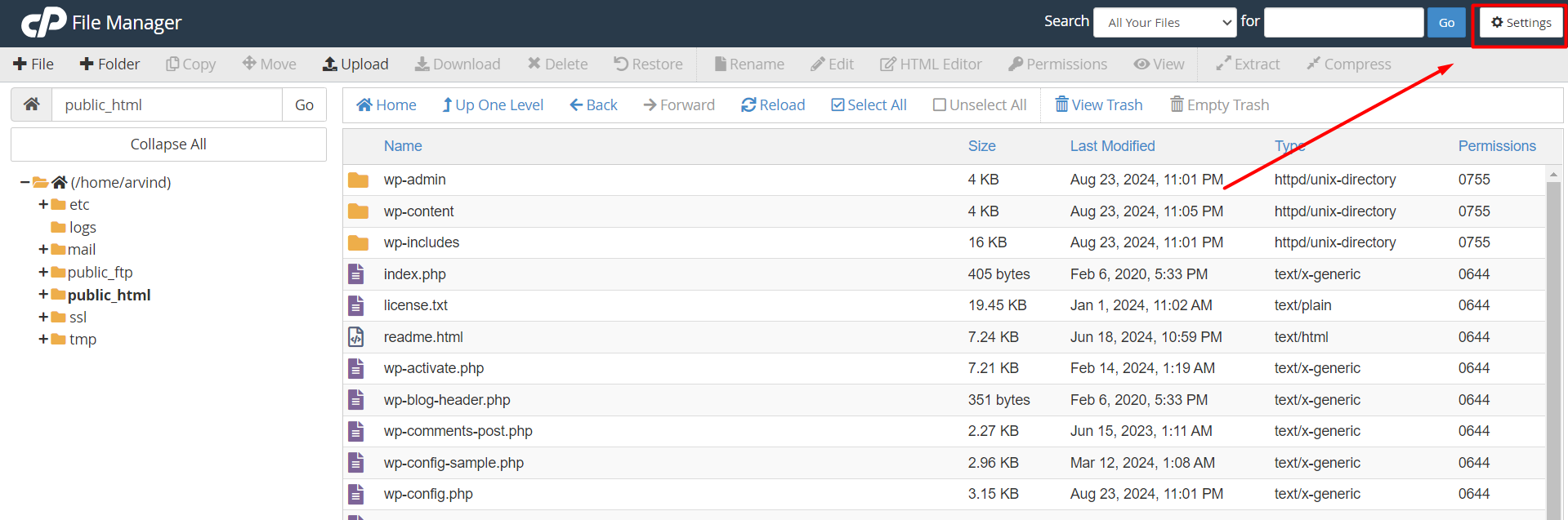Screen dimensions: 1568x520
Task: Click the Move toolbar button
Action: point(270,64)
